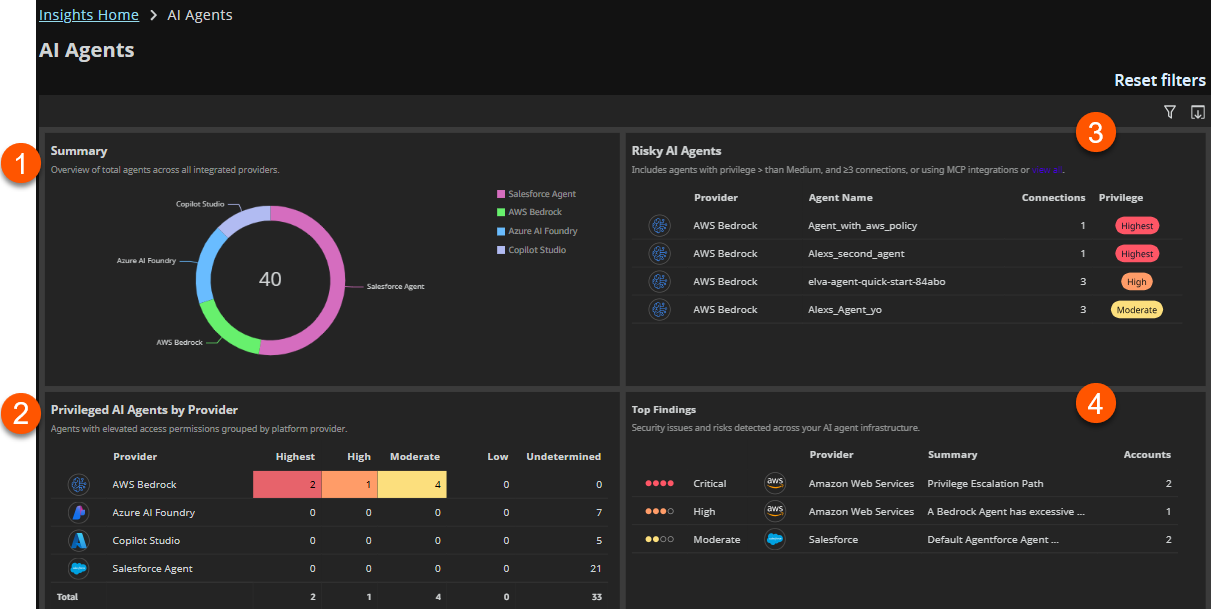Click the High severity dots indicator
Viewport: 1211px width, 609px height.
click(660, 512)
